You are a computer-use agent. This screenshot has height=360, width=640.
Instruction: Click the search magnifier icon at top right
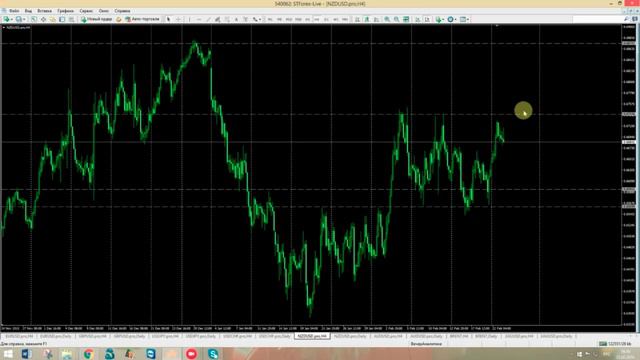[x=626, y=19]
